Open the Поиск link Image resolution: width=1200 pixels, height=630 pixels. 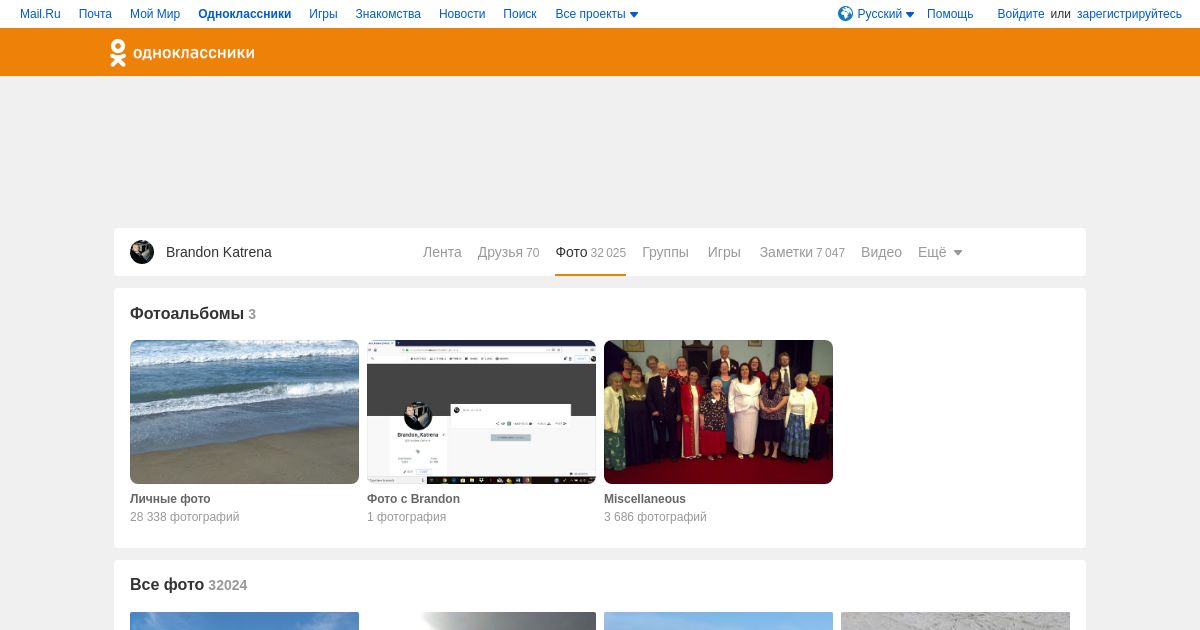(520, 14)
